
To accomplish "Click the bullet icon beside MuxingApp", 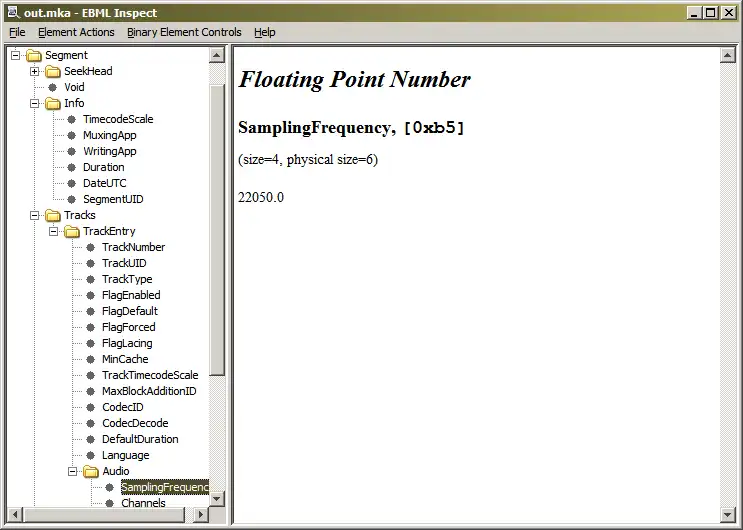I will pyautogui.click(x=72, y=136).
